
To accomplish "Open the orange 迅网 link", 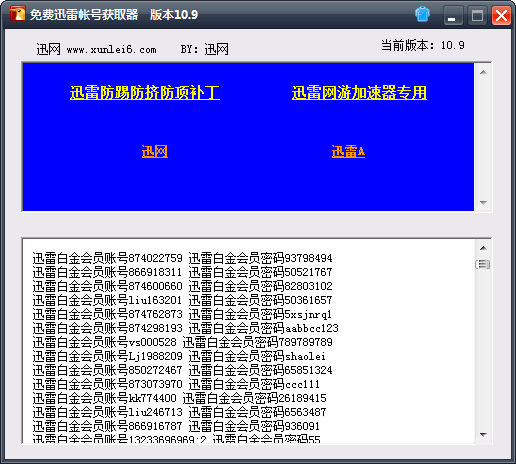I will coord(155,151).
